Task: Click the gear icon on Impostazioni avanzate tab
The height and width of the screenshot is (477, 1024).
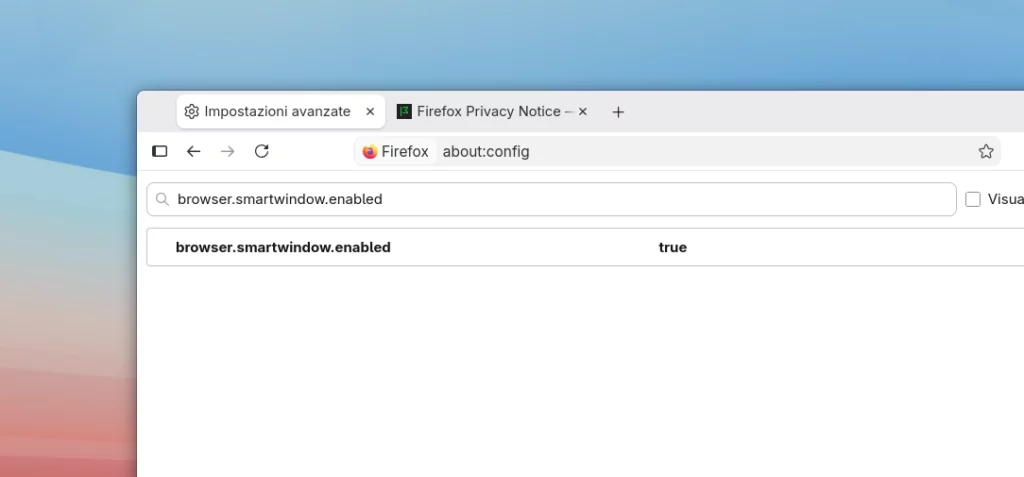Action: [x=191, y=112]
